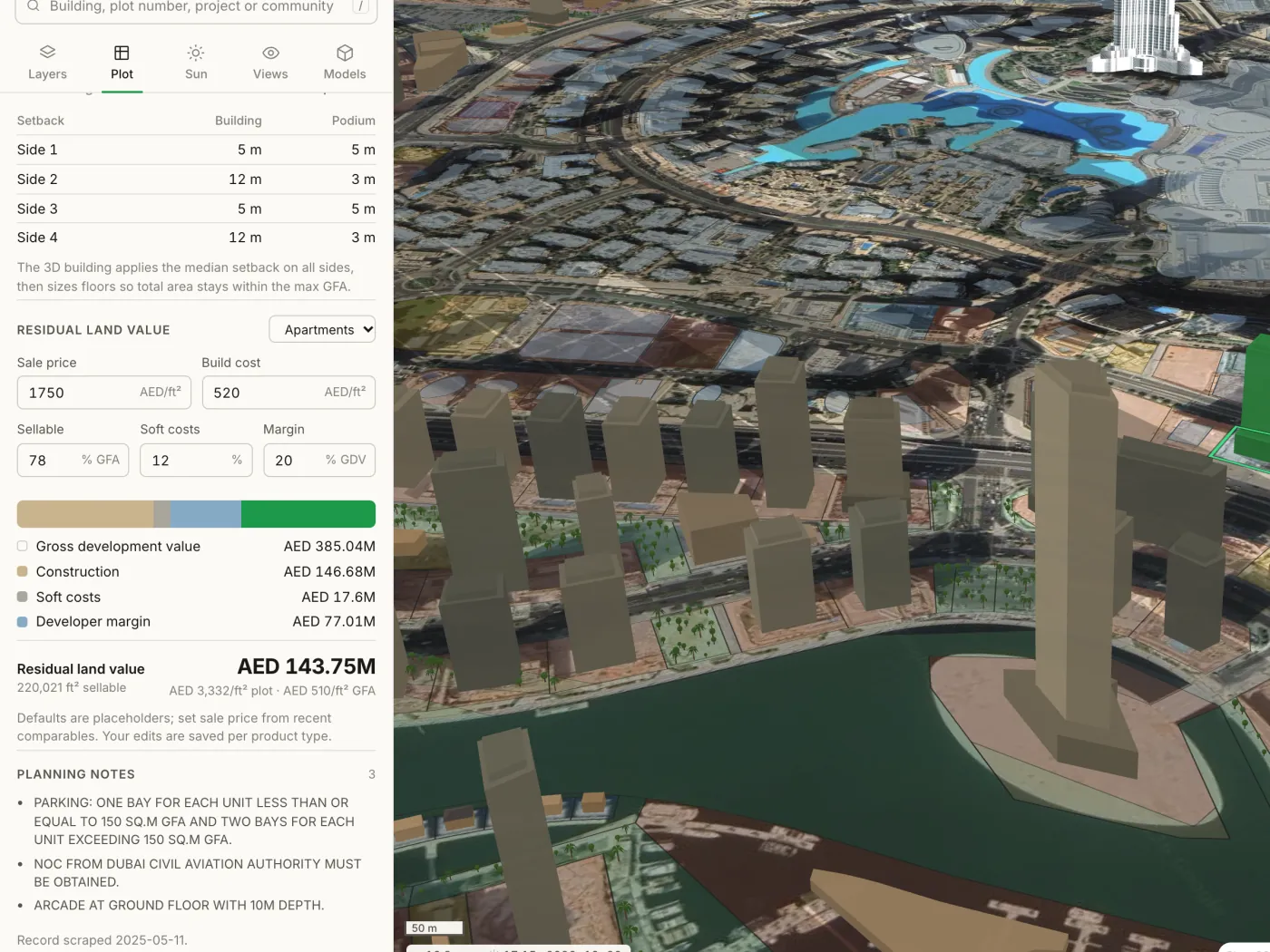
Task: Click the arcade at ground floor note
Action: [x=179, y=905]
